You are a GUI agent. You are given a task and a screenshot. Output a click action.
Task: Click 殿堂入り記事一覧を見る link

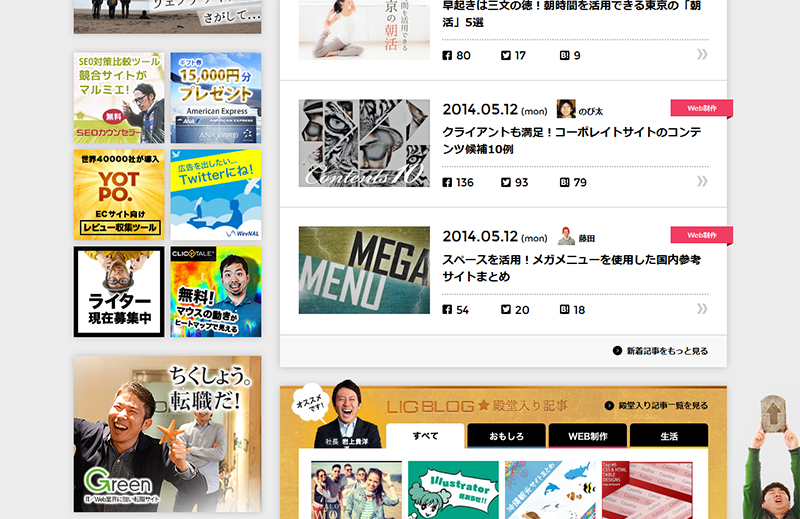656,405
